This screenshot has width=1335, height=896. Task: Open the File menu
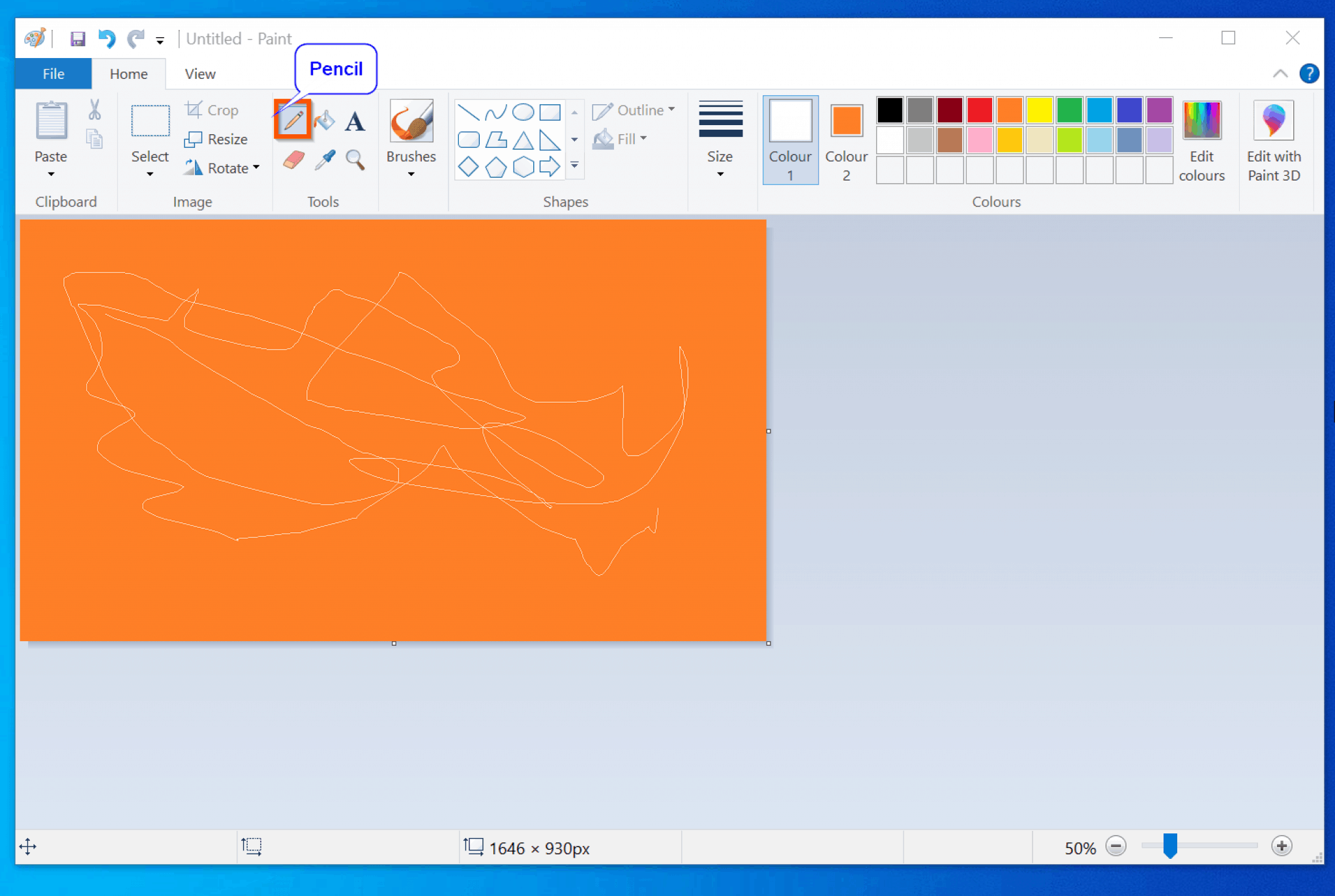pos(52,73)
